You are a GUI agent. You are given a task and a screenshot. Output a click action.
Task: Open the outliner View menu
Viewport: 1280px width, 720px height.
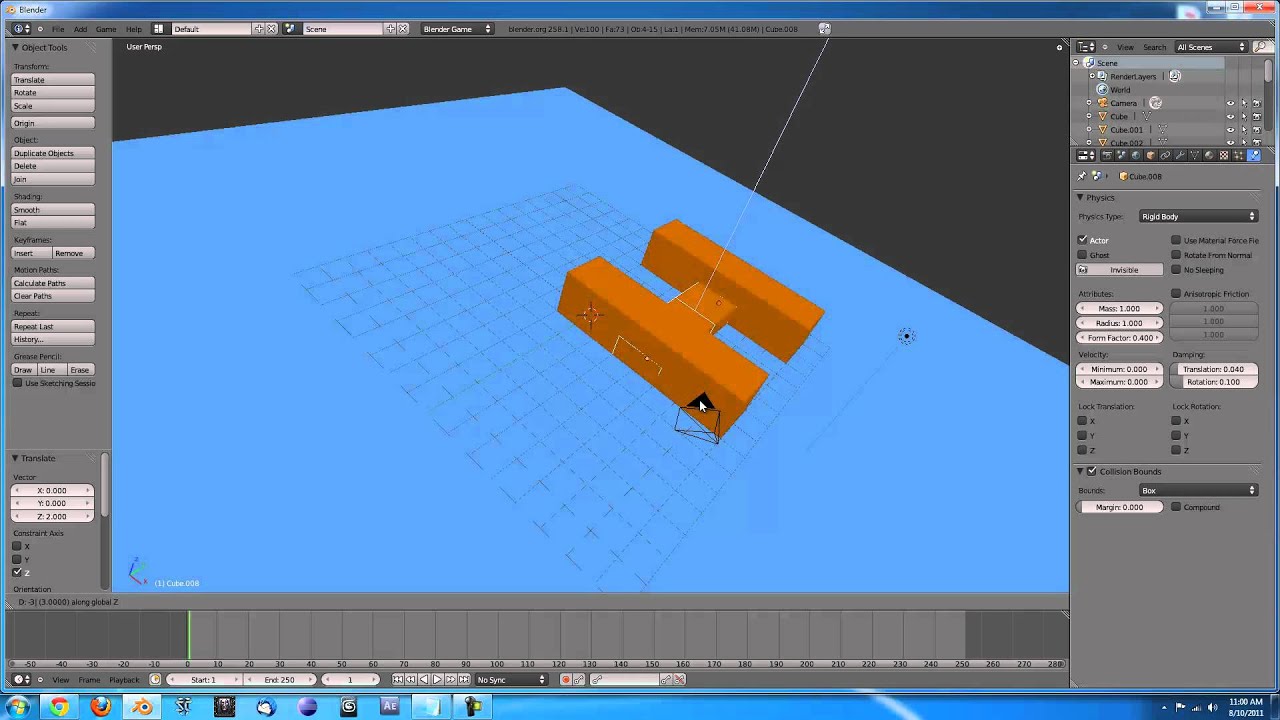pyautogui.click(x=1125, y=47)
